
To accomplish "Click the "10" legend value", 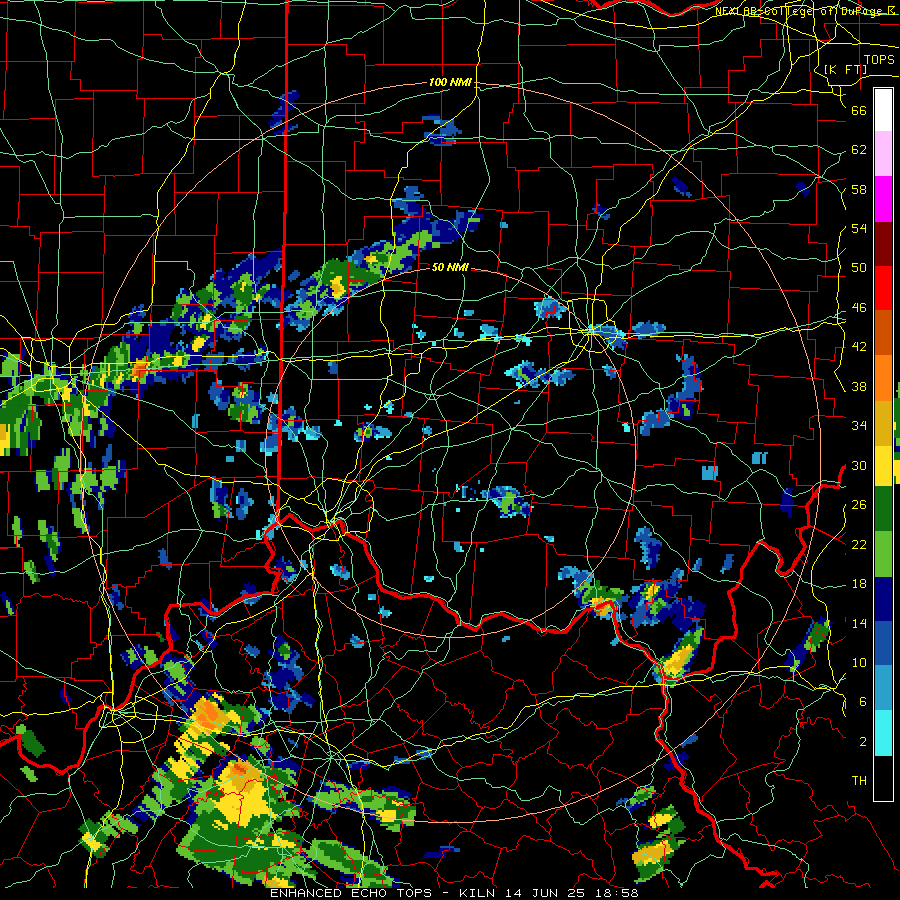I will coord(859,662).
